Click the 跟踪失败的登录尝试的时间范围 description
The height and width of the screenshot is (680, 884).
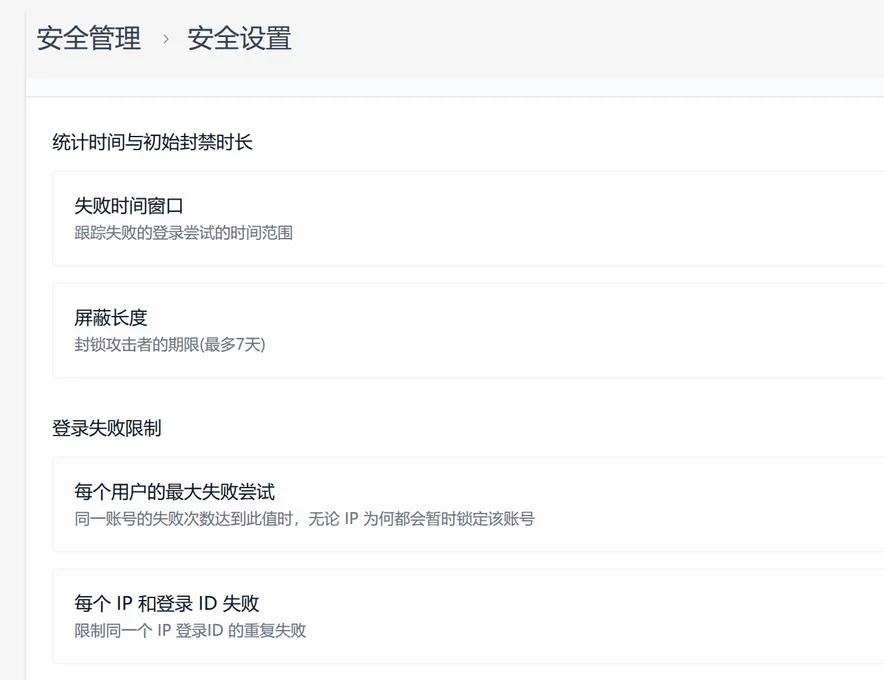[x=183, y=232]
